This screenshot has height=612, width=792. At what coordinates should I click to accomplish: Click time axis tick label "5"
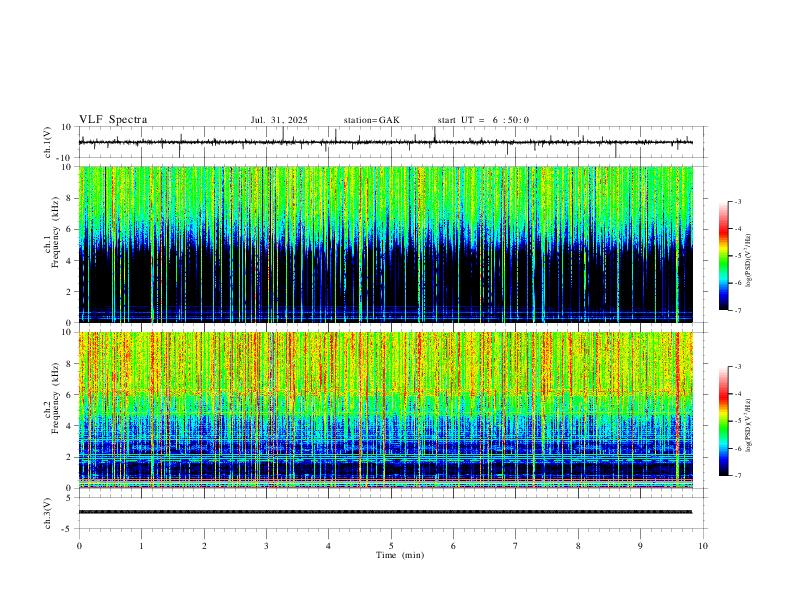[x=391, y=546]
